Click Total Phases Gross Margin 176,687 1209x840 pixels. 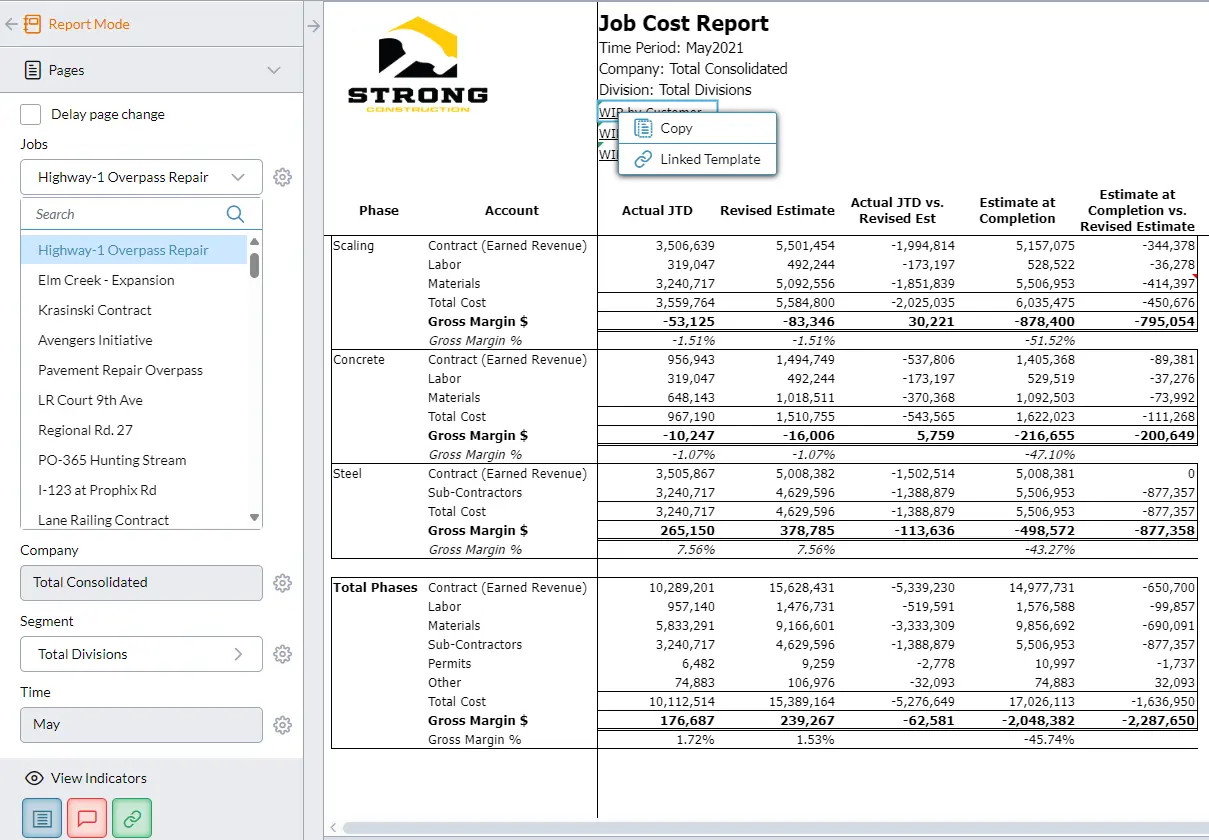(x=688, y=720)
